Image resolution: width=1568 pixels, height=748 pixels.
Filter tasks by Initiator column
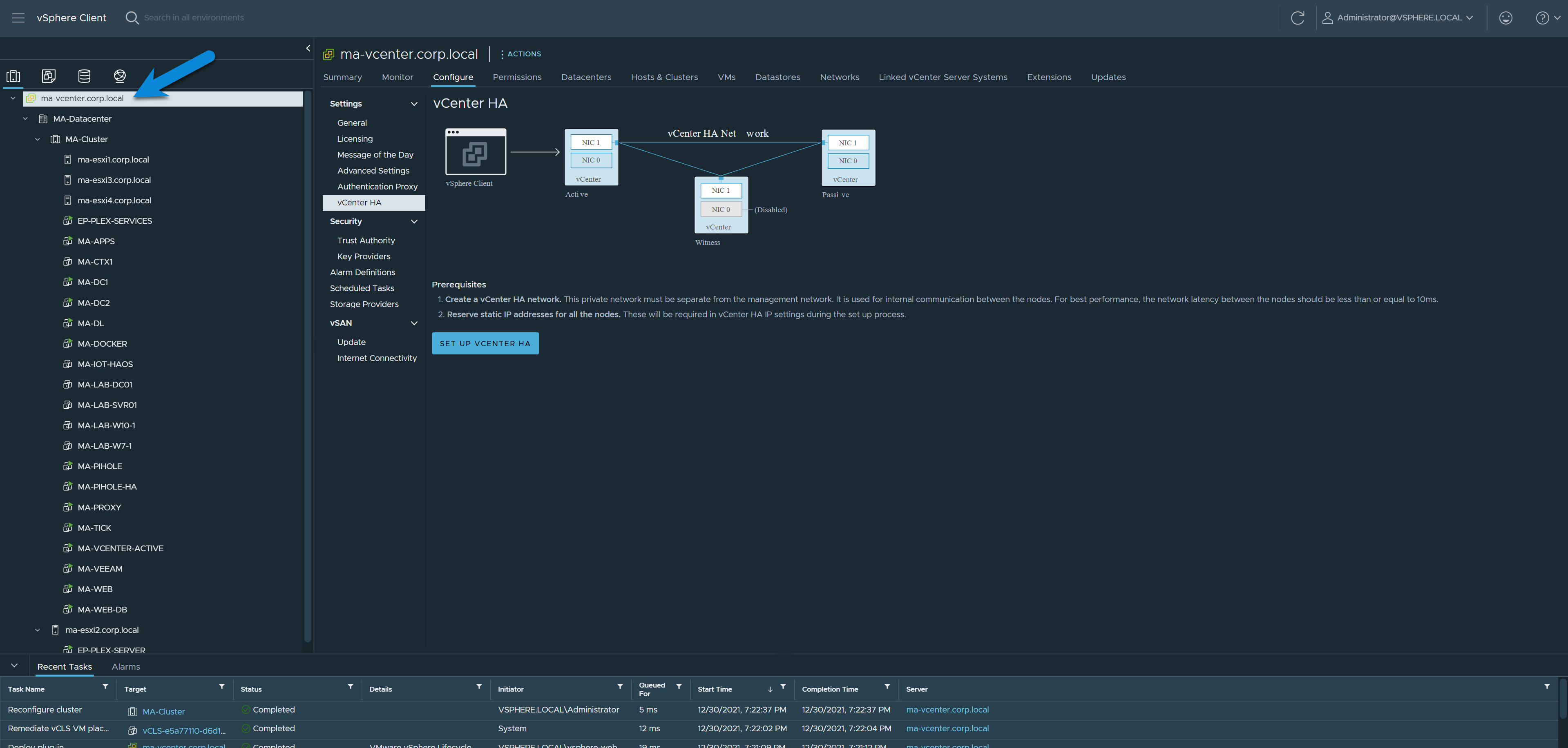620,687
